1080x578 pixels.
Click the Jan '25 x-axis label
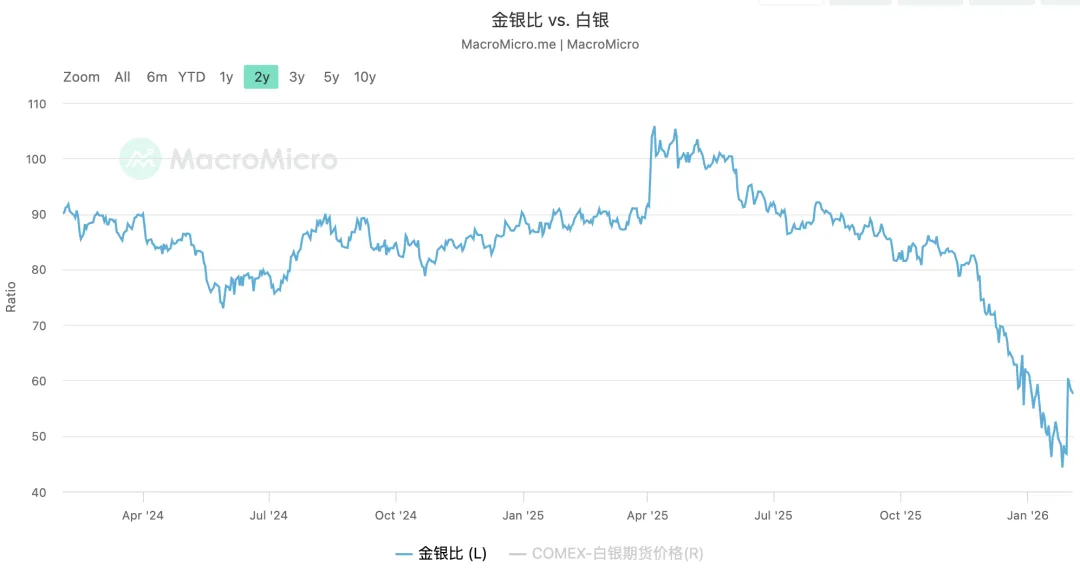[x=522, y=516]
